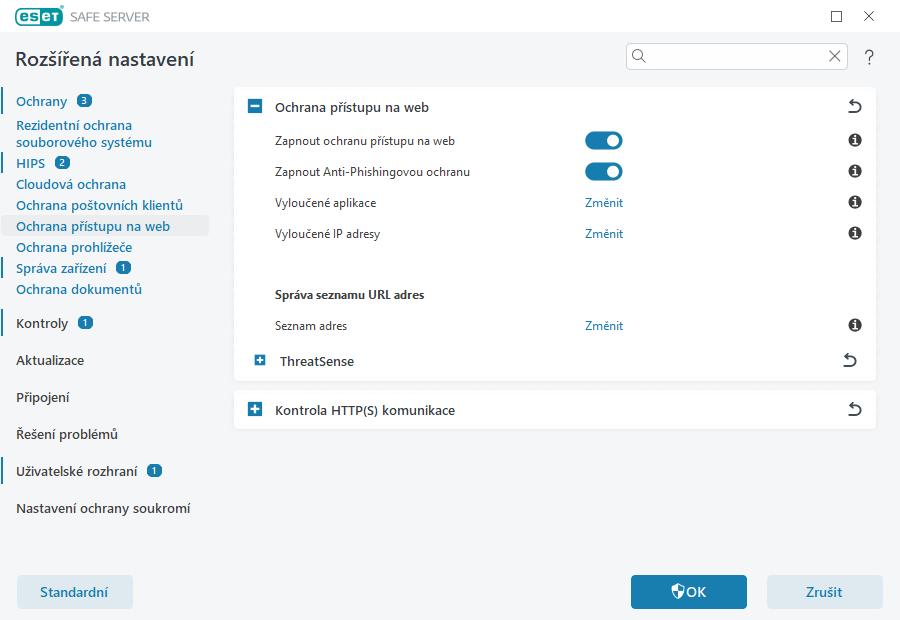900x620 pixels.
Task: Clear the search box using the X icon
Action: tap(835, 56)
